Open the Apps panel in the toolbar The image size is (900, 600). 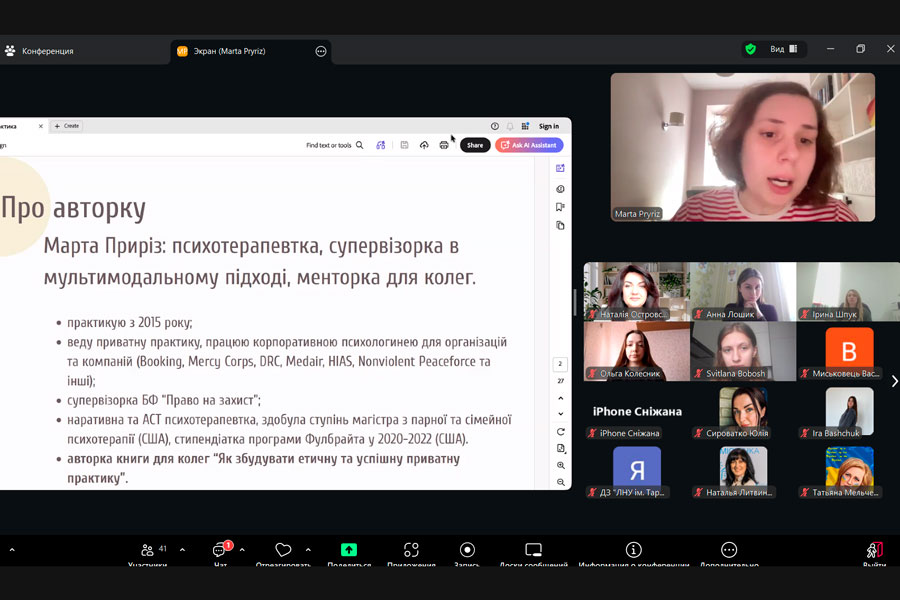(411, 550)
